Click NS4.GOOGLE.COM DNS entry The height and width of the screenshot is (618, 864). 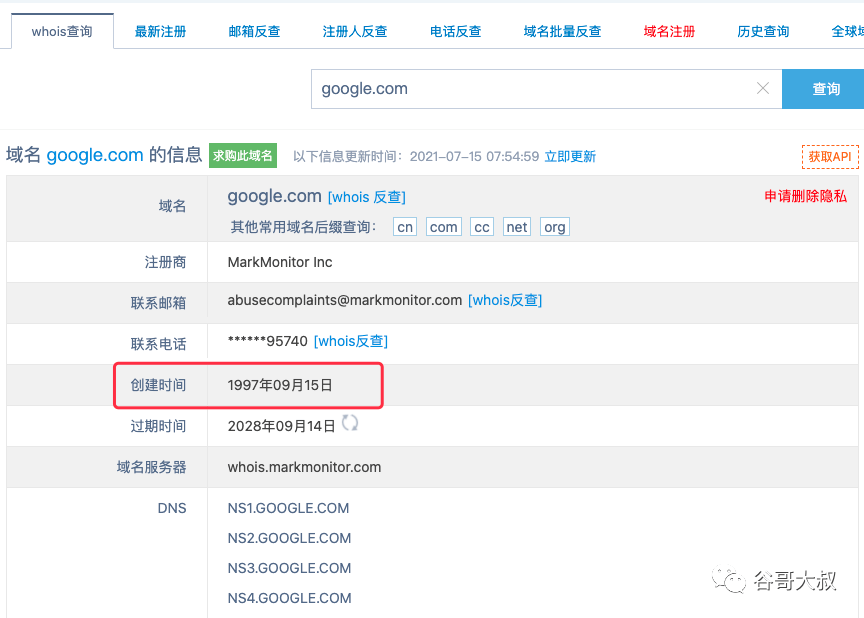coord(289,598)
